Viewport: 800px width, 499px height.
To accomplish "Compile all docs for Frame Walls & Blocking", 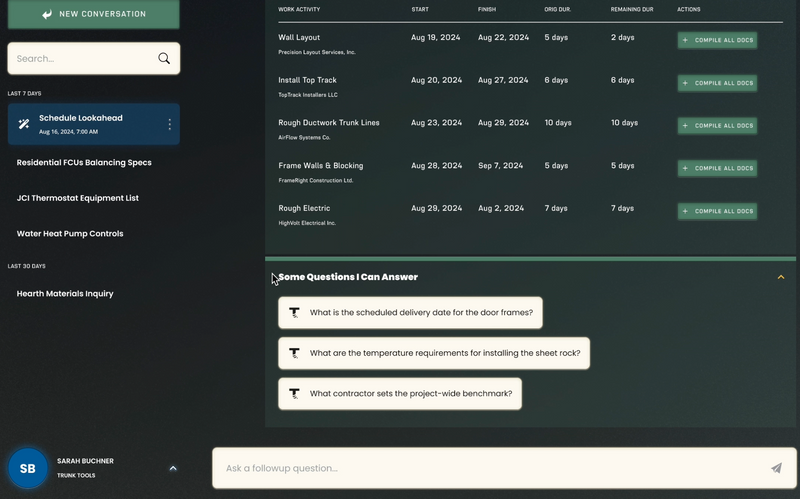I will pos(717,168).
